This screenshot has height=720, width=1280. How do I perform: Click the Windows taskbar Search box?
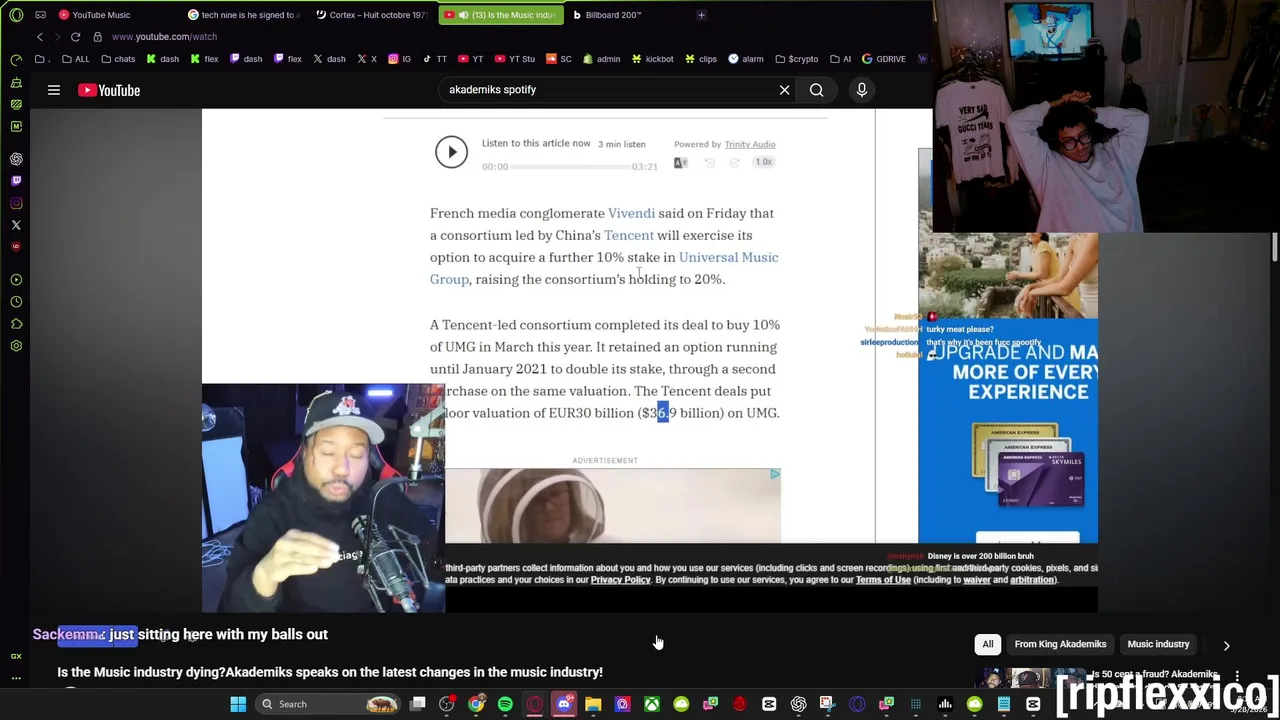tap(328, 704)
